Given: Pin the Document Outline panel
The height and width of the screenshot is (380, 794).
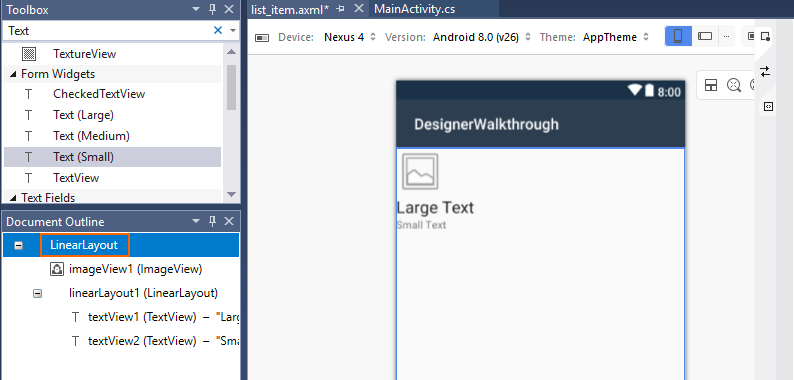Looking at the screenshot, I should pyautogui.click(x=213, y=221).
